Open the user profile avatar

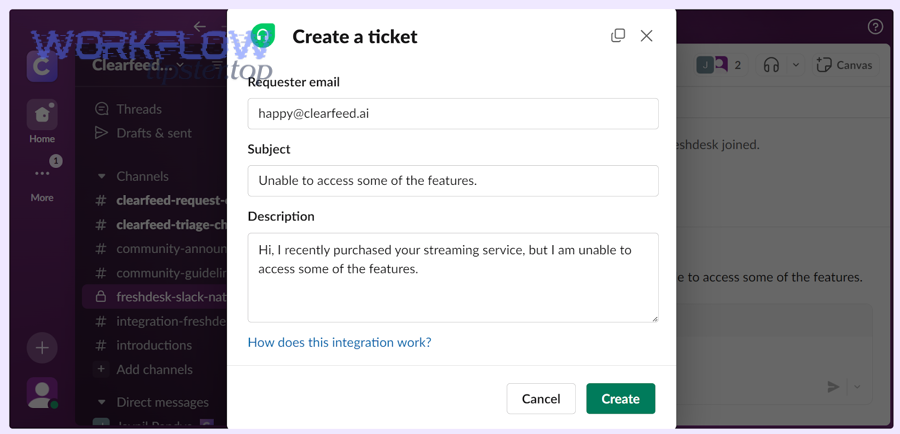tap(42, 393)
